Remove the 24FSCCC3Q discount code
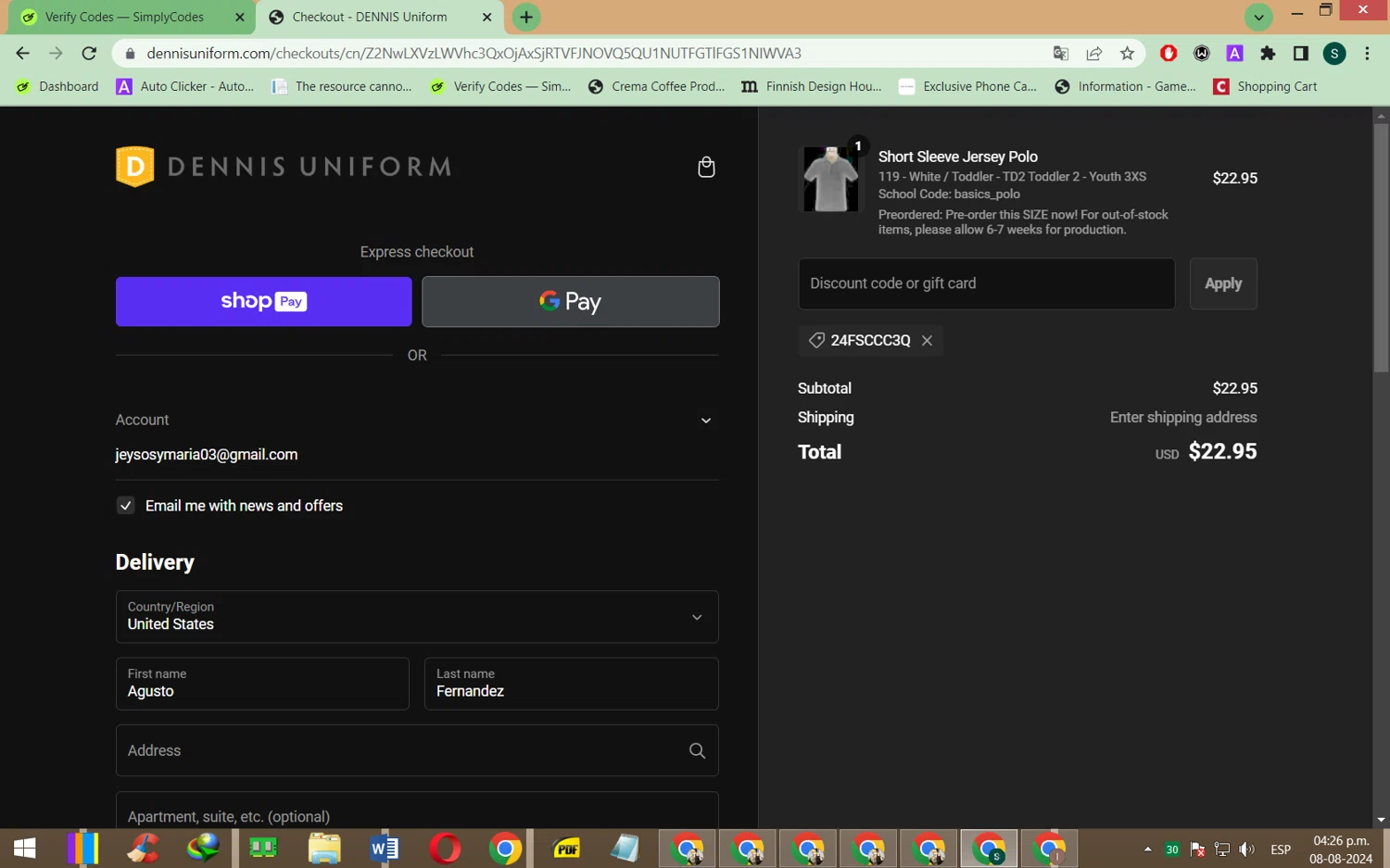 (927, 341)
